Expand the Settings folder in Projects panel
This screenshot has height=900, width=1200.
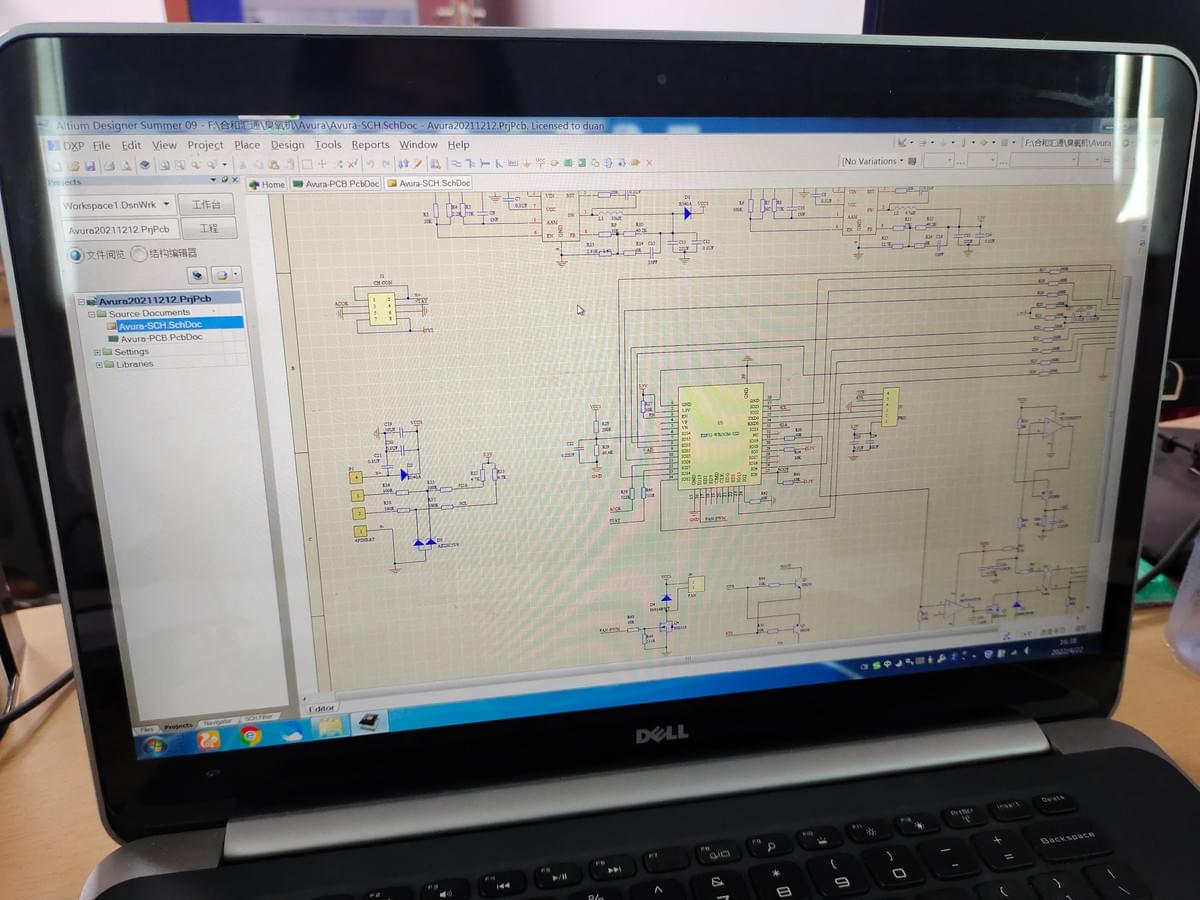click(x=97, y=351)
